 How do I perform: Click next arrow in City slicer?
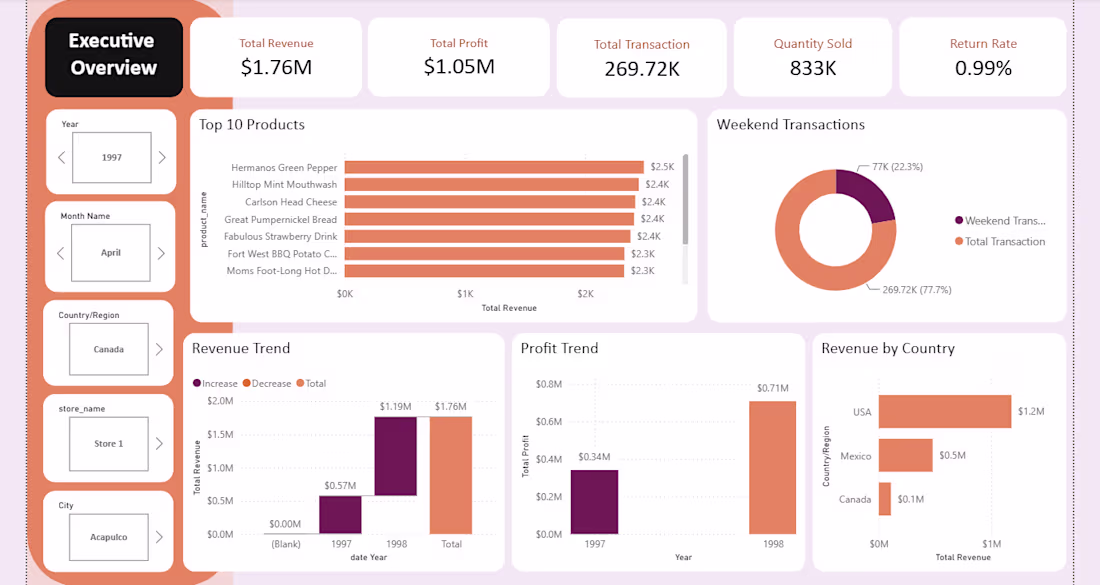(x=159, y=537)
